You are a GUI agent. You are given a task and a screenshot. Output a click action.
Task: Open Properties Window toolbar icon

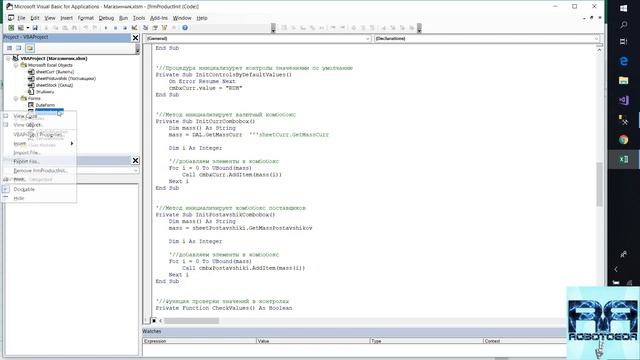click(x=155, y=28)
